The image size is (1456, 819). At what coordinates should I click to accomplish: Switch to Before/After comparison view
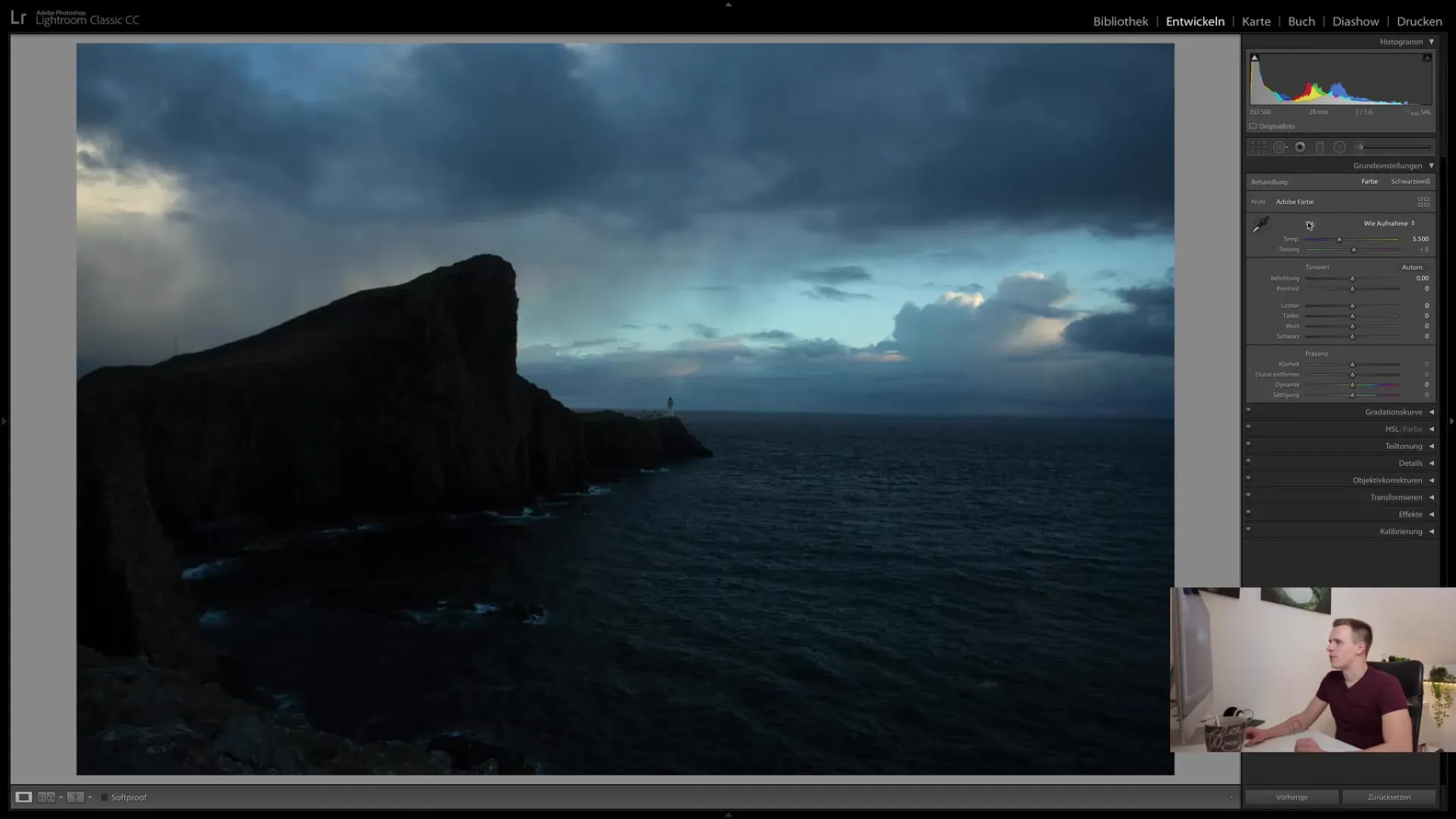click(x=46, y=797)
